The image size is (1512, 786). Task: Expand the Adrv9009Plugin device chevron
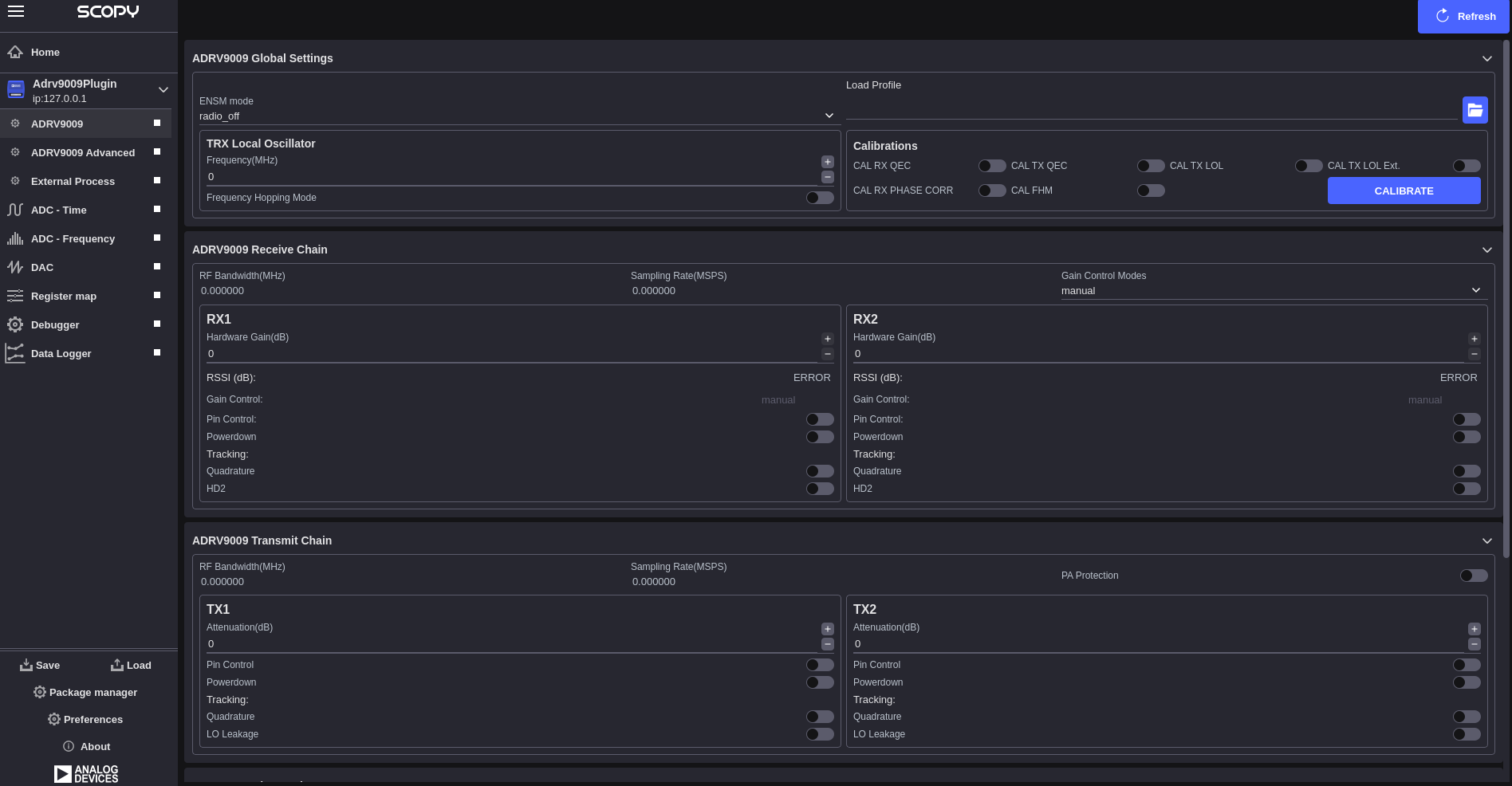coord(163,89)
